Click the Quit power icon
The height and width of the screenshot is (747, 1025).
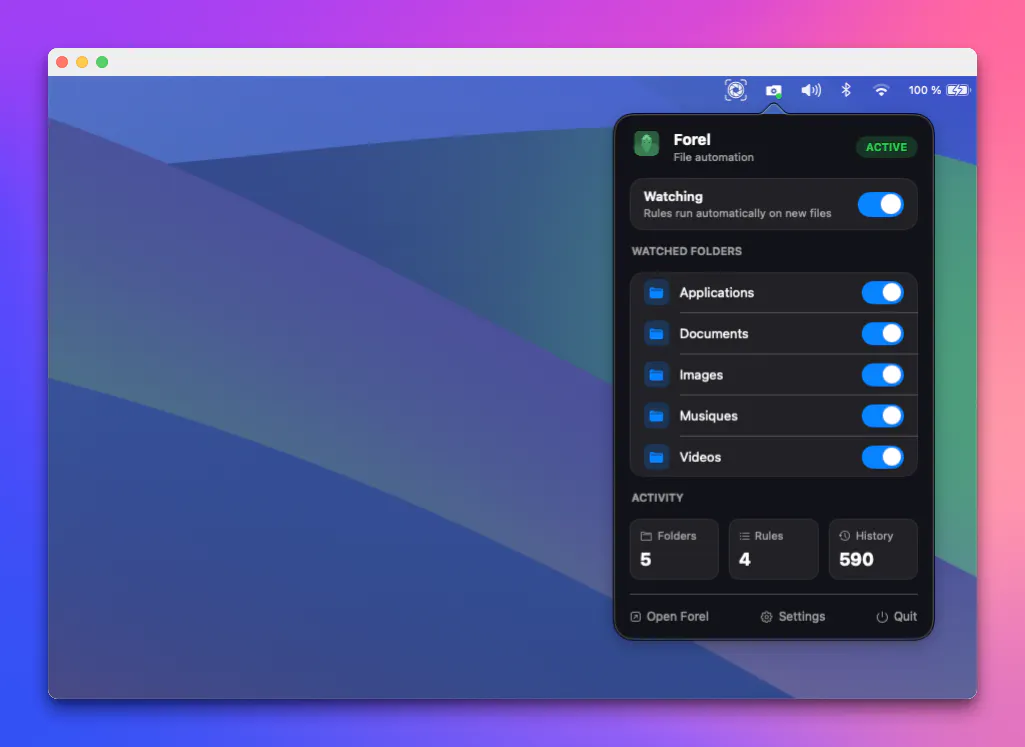(x=882, y=617)
